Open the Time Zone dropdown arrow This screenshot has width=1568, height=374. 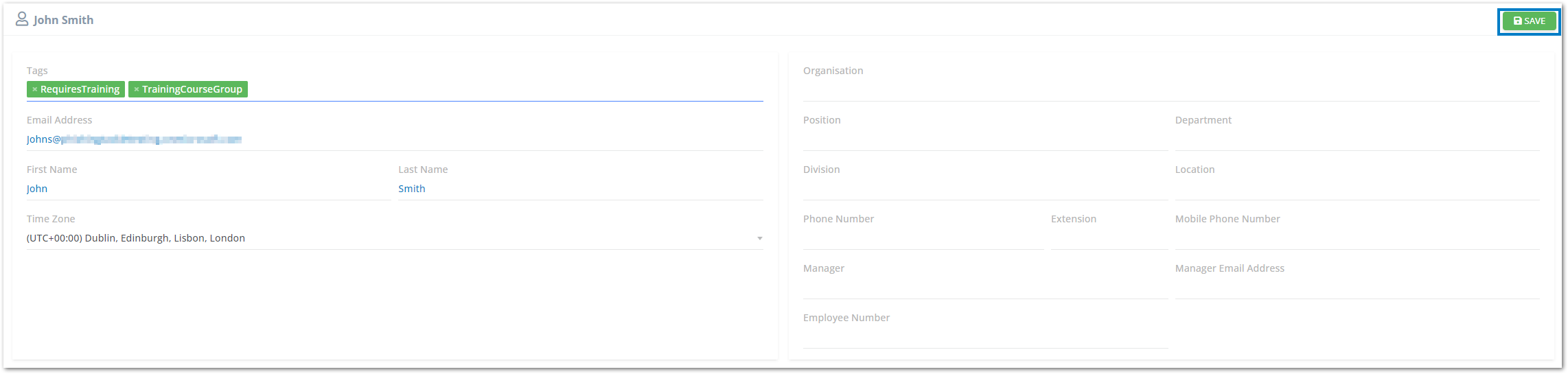[x=759, y=238]
